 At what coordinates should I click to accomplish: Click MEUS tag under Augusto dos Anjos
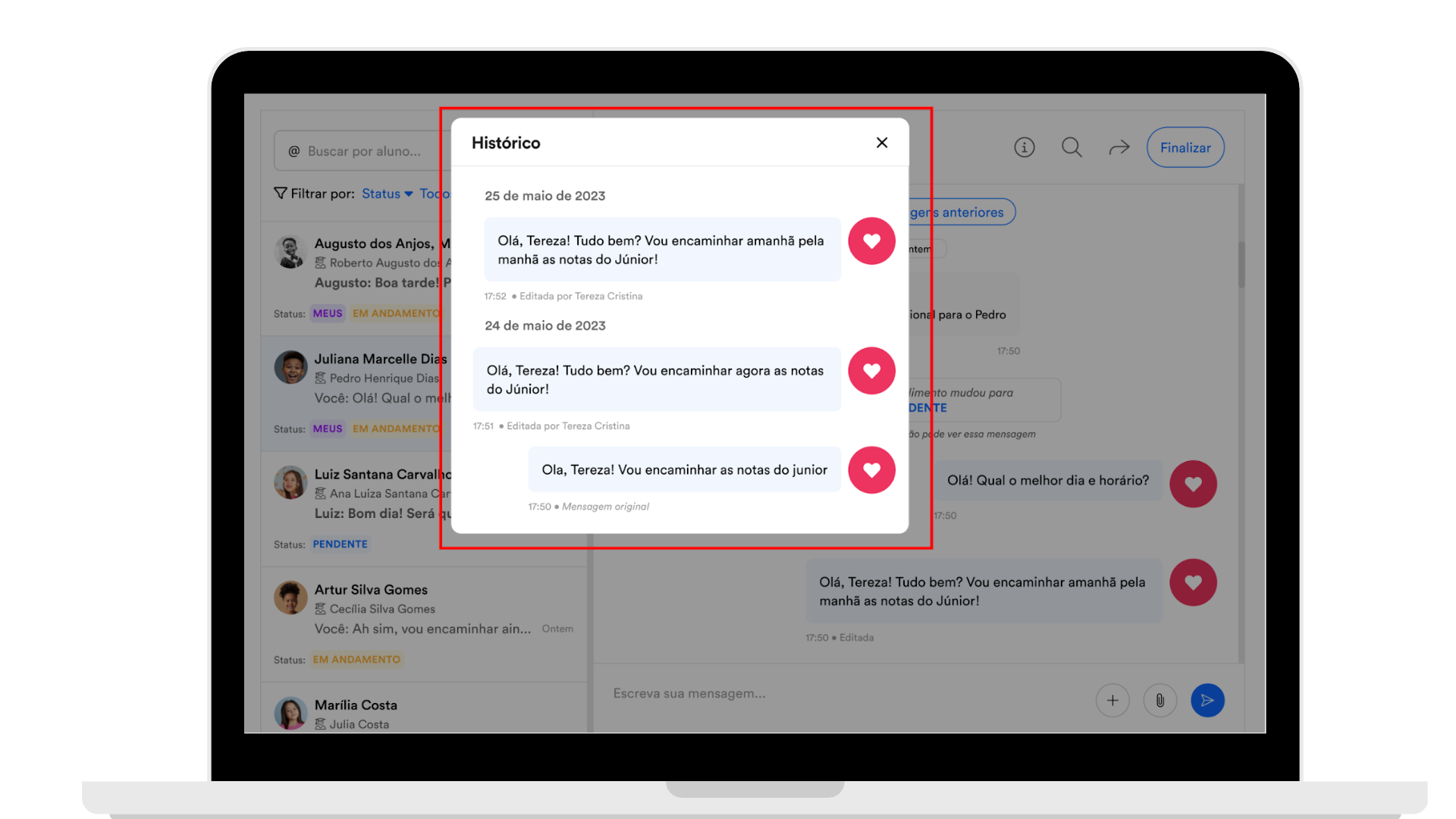(328, 313)
